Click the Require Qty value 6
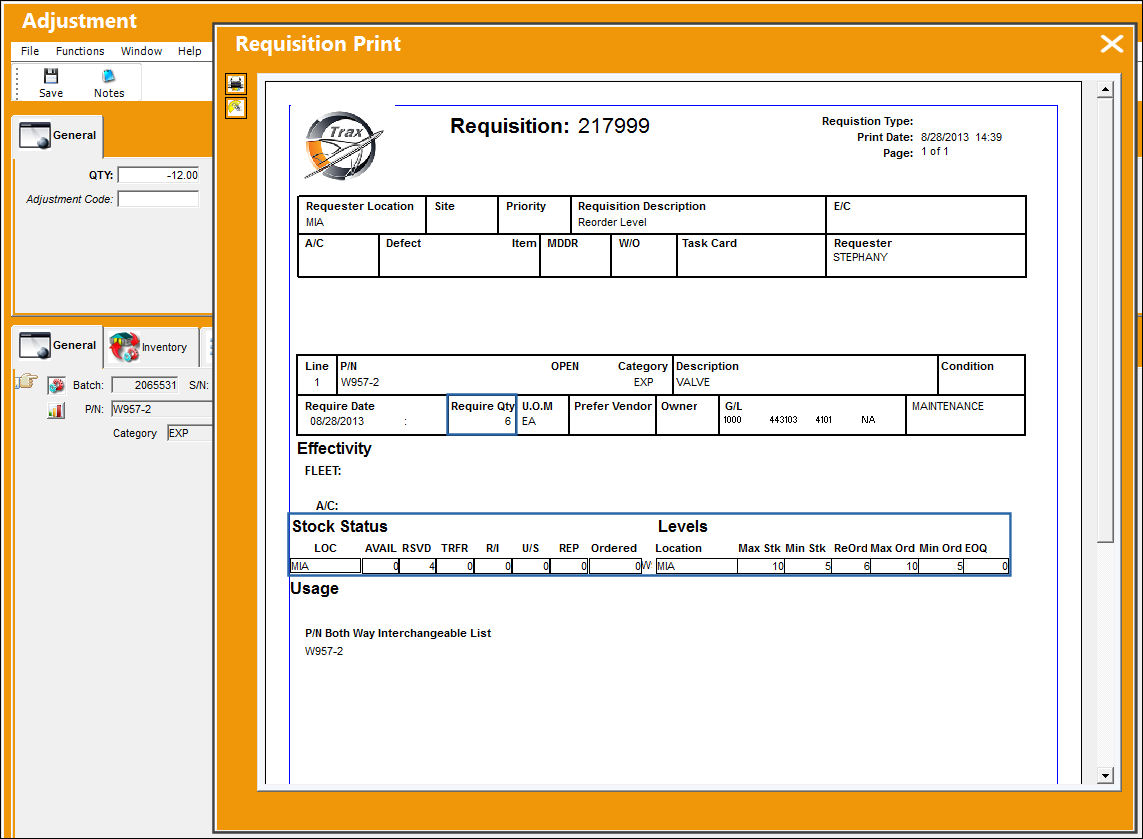 point(507,421)
